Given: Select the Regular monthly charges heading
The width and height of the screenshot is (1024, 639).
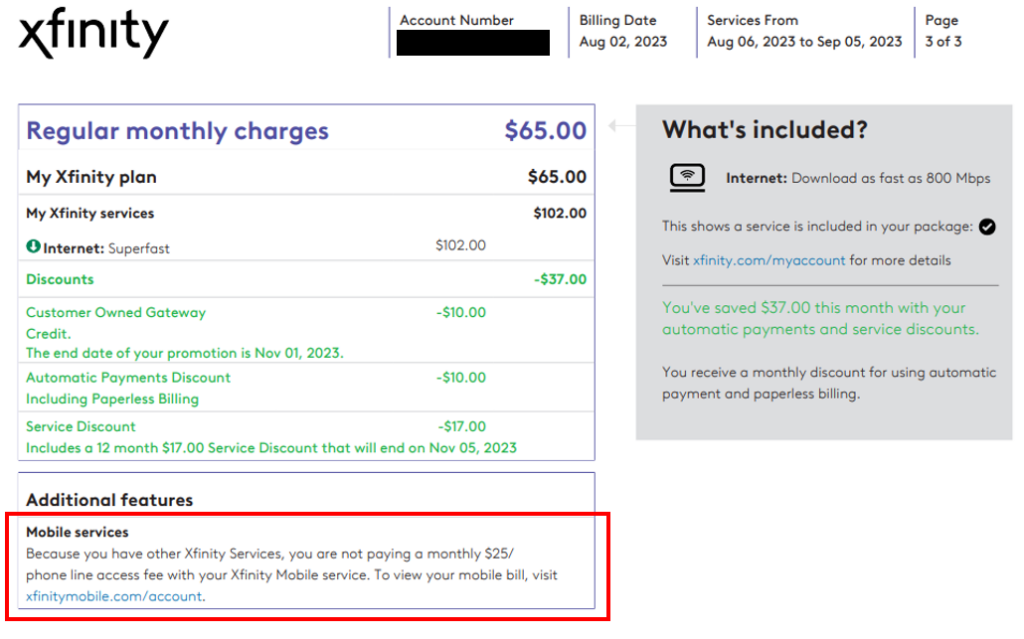Looking at the screenshot, I should click(177, 131).
